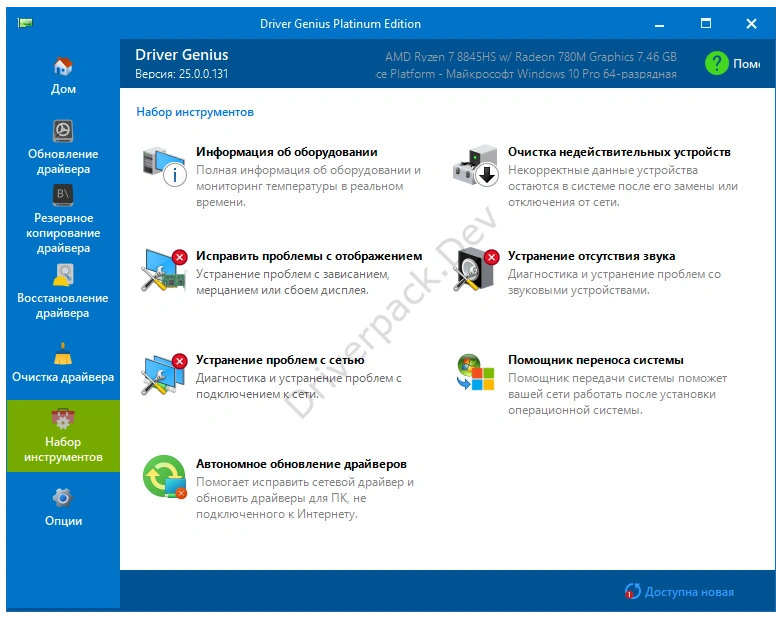Screen dimensions: 783x620
Task: Click the green question mark help icon
Action: (x=717, y=63)
